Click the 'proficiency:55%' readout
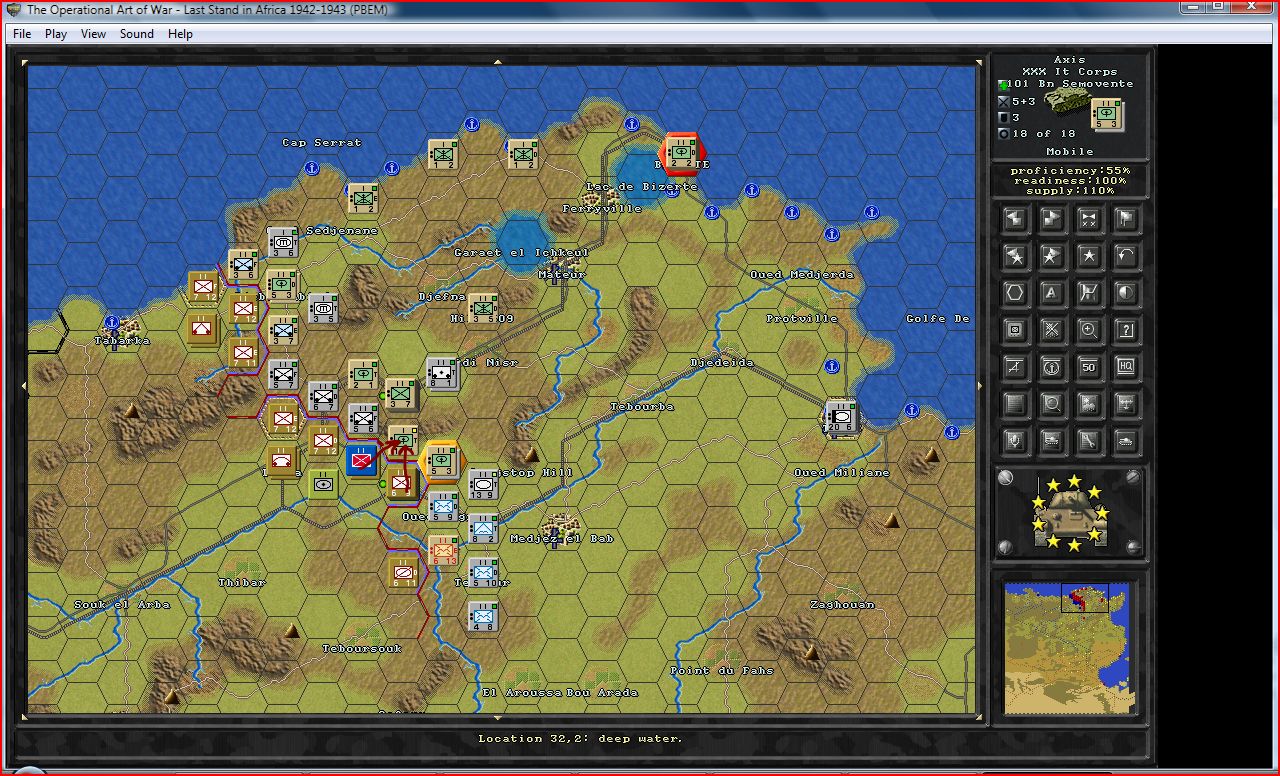Image resolution: width=1280 pixels, height=776 pixels. pos(1069,170)
